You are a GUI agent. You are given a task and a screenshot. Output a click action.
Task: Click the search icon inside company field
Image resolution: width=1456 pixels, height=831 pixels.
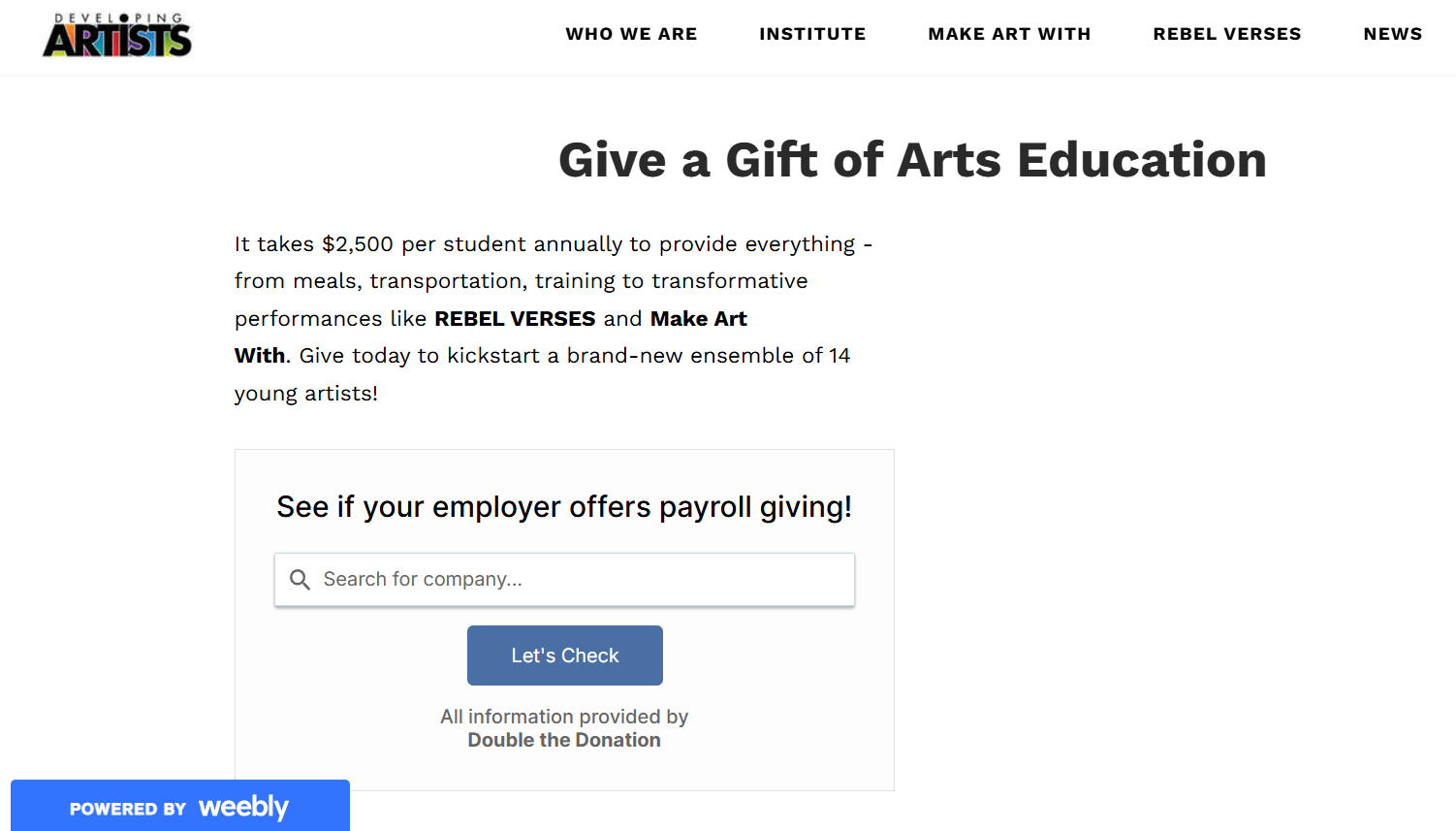click(x=301, y=579)
